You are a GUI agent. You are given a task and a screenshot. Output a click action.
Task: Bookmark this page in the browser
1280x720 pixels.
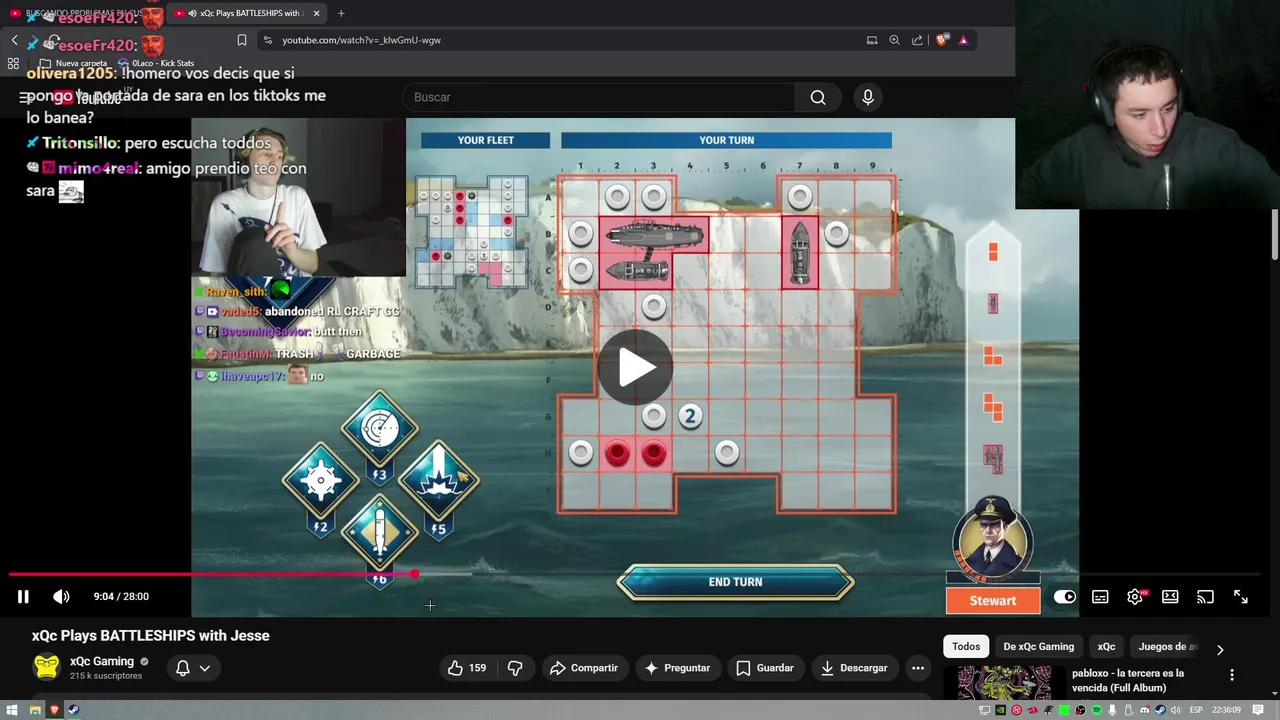[241, 40]
